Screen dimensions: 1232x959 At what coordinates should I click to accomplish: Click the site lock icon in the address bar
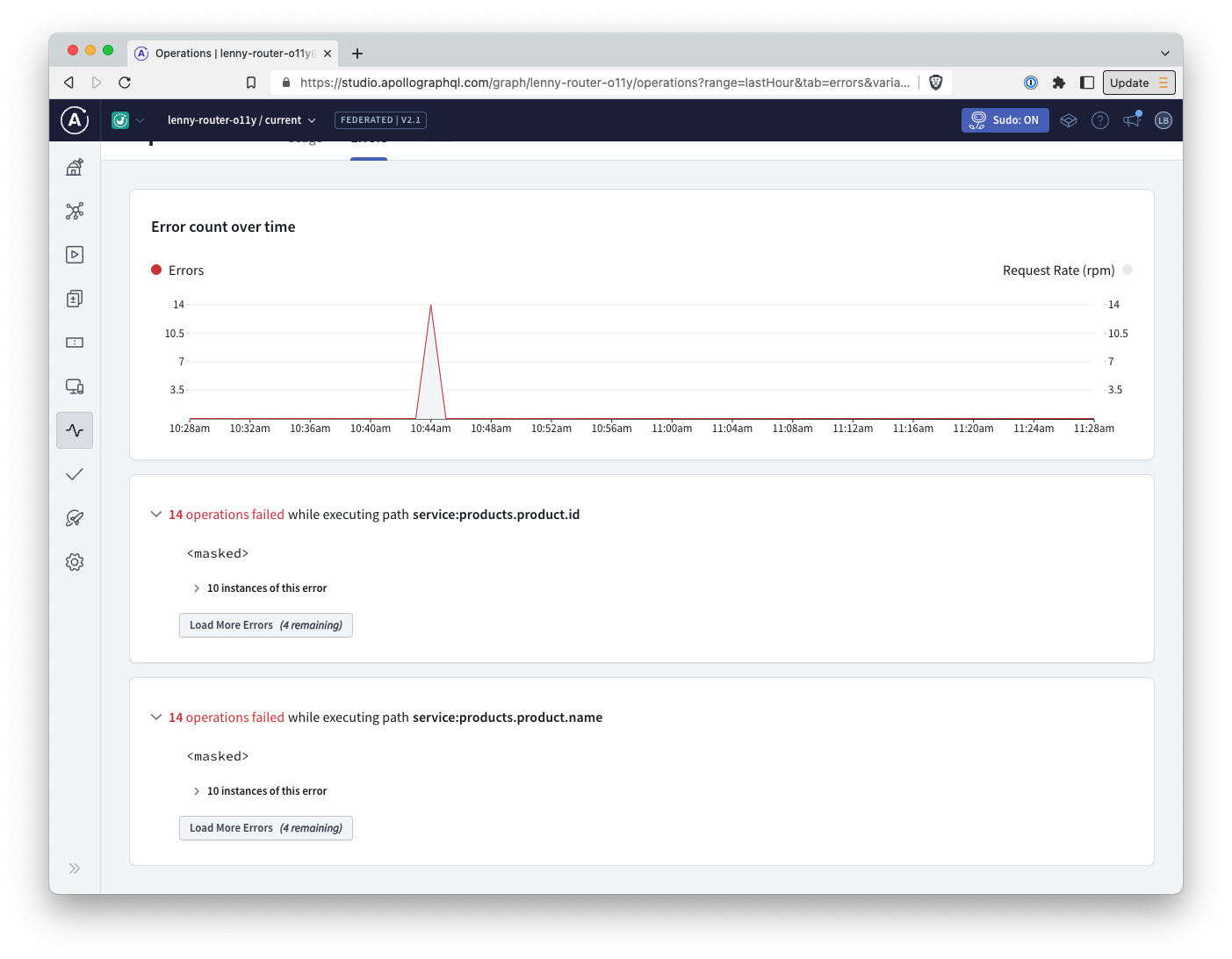click(286, 83)
